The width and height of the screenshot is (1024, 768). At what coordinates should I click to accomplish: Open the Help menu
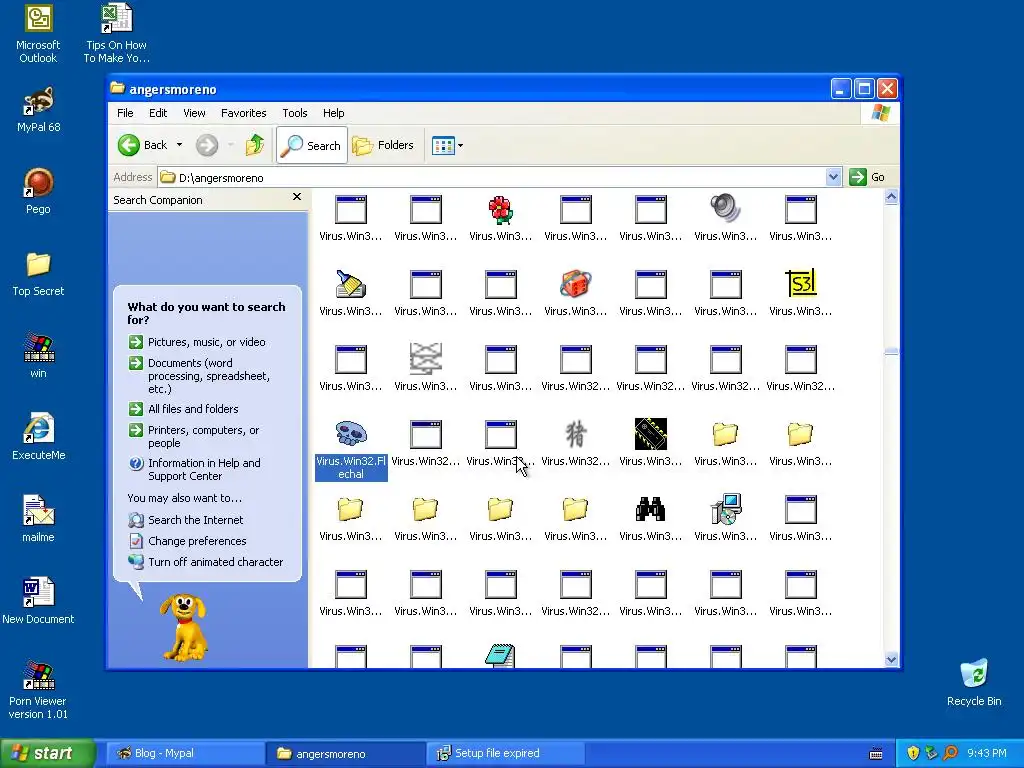pyautogui.click(x=333, y=113)
